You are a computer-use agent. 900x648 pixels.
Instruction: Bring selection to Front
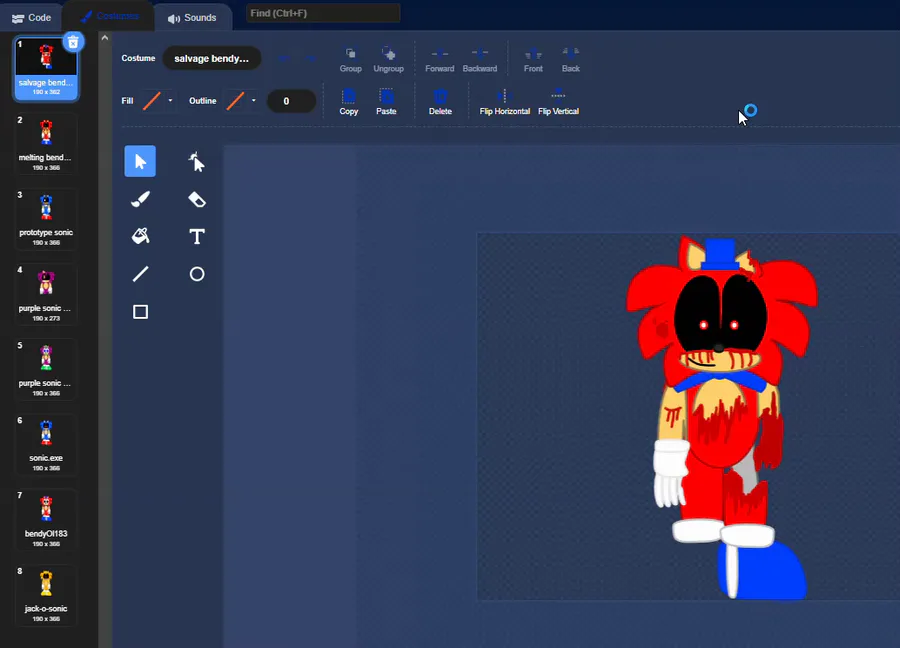point(533,60)
